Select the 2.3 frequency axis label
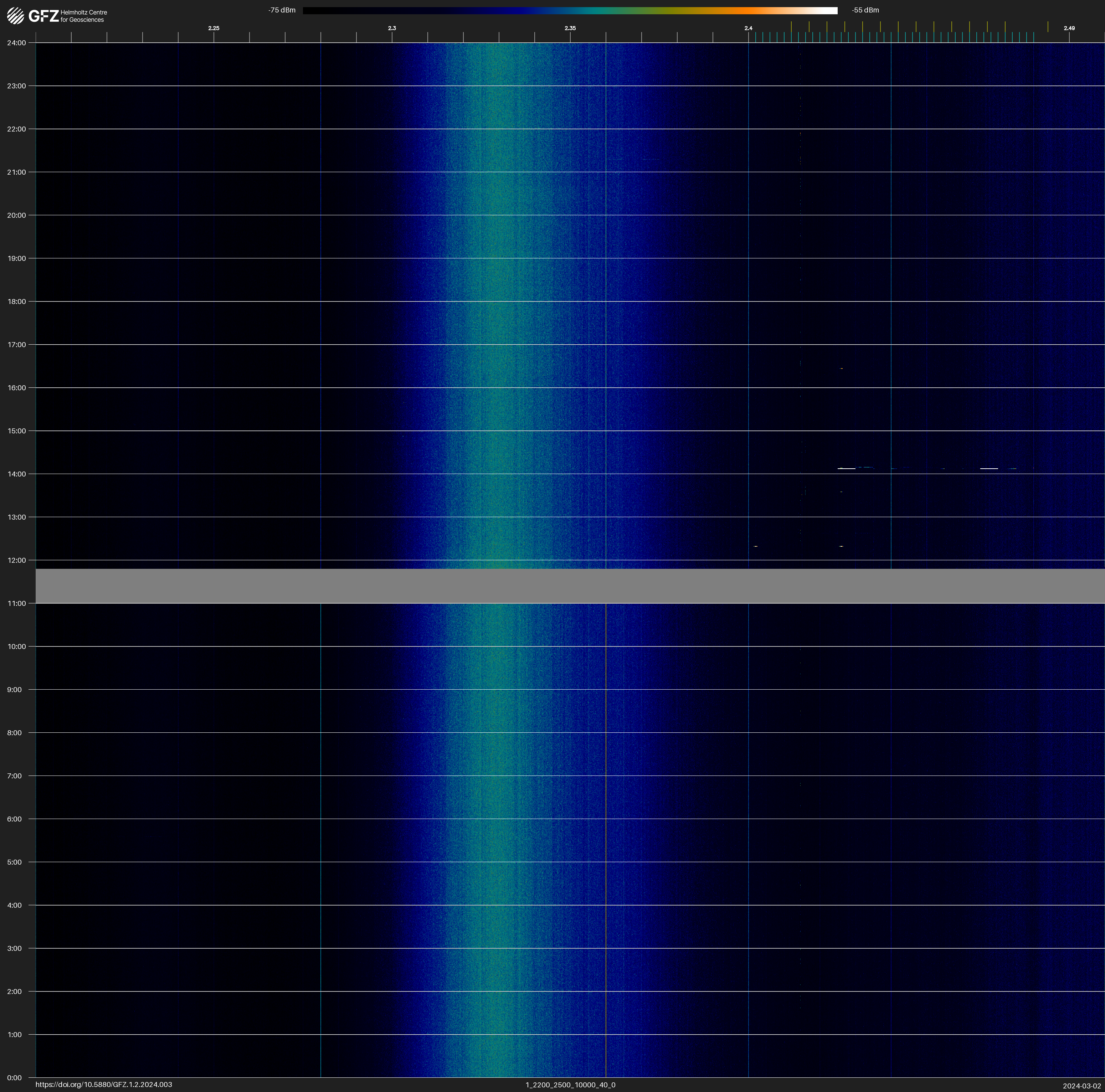 392,28
